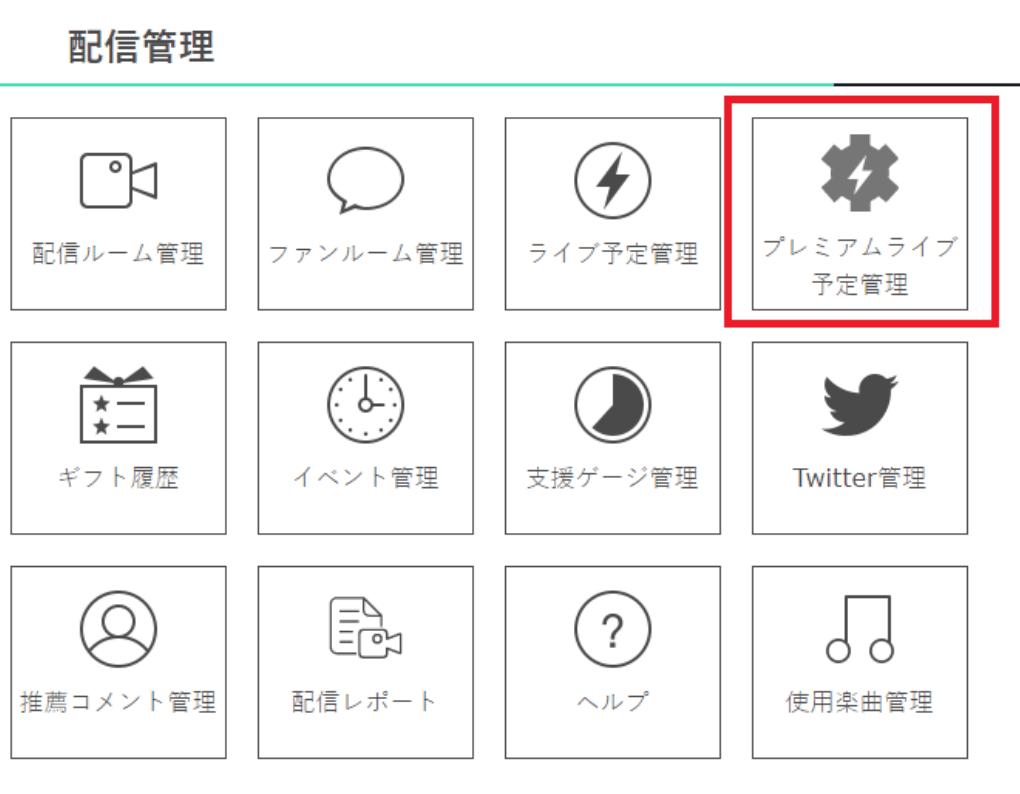Click the document camera 配信レポート icon
The height and width of the screenshot is (794, 1020).
[366, 628]
